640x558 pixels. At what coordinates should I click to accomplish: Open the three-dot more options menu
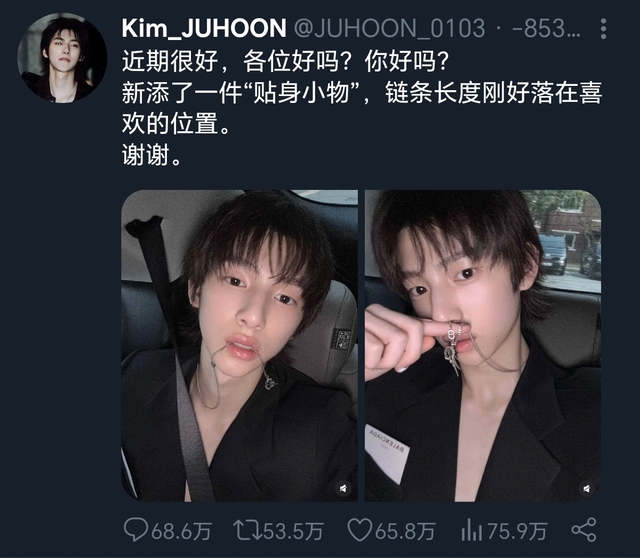[x=603, y=29]
